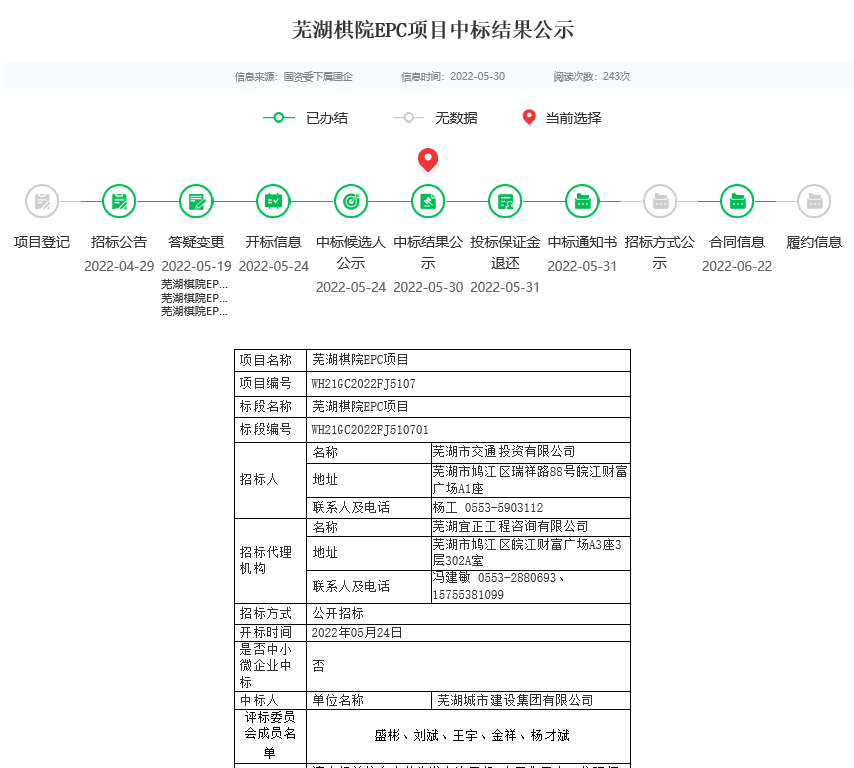Click the 招标公告 text label

[x=119, y=242]
